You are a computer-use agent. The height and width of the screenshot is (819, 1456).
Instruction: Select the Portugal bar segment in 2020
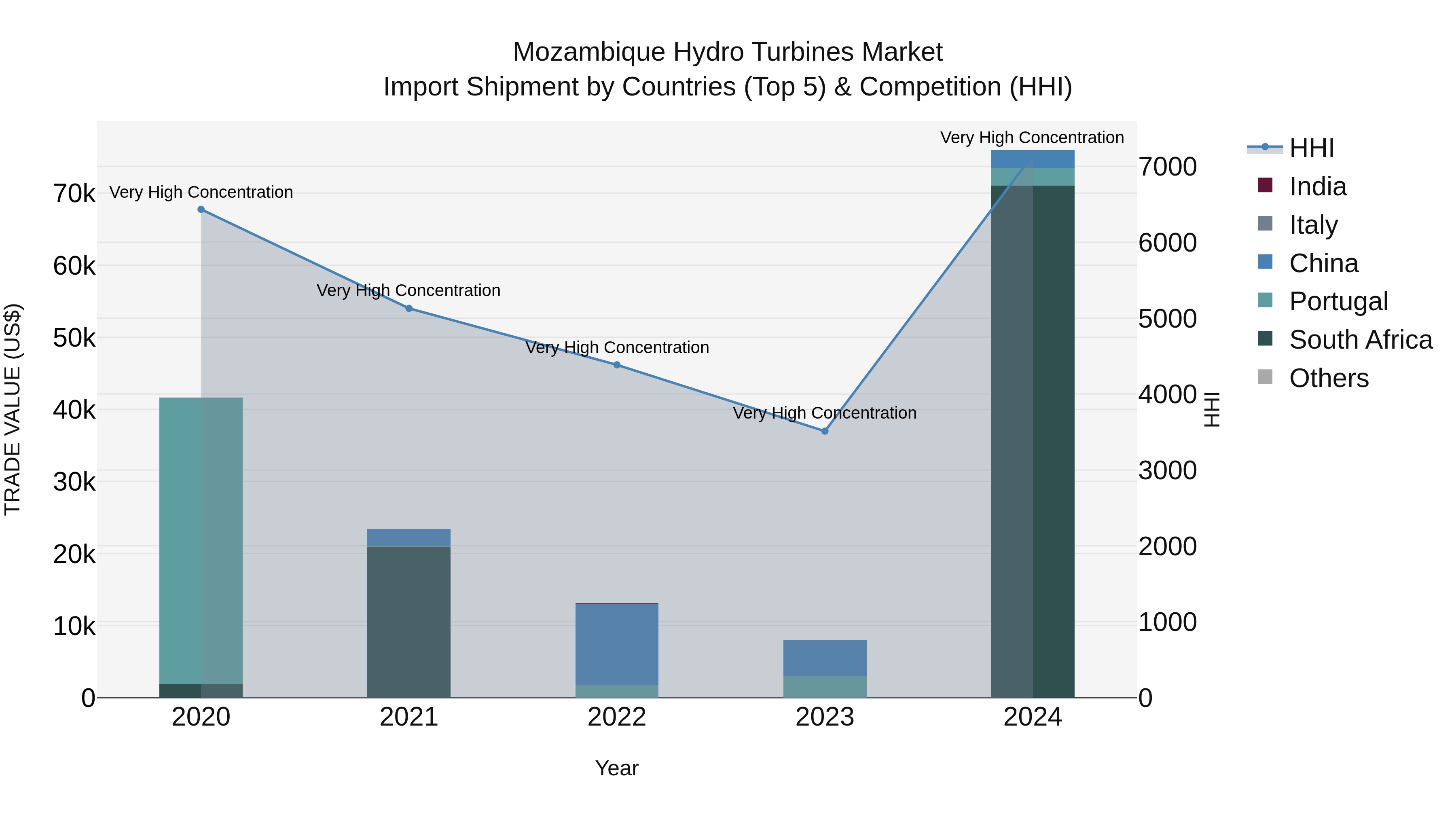point(201,541)
